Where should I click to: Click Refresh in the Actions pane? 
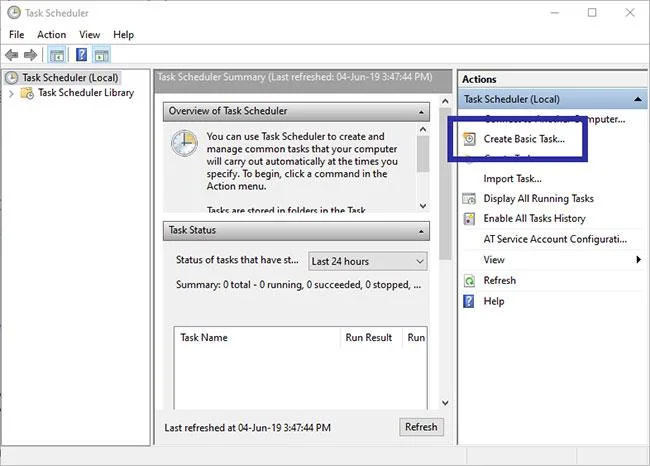coord(500,281)
